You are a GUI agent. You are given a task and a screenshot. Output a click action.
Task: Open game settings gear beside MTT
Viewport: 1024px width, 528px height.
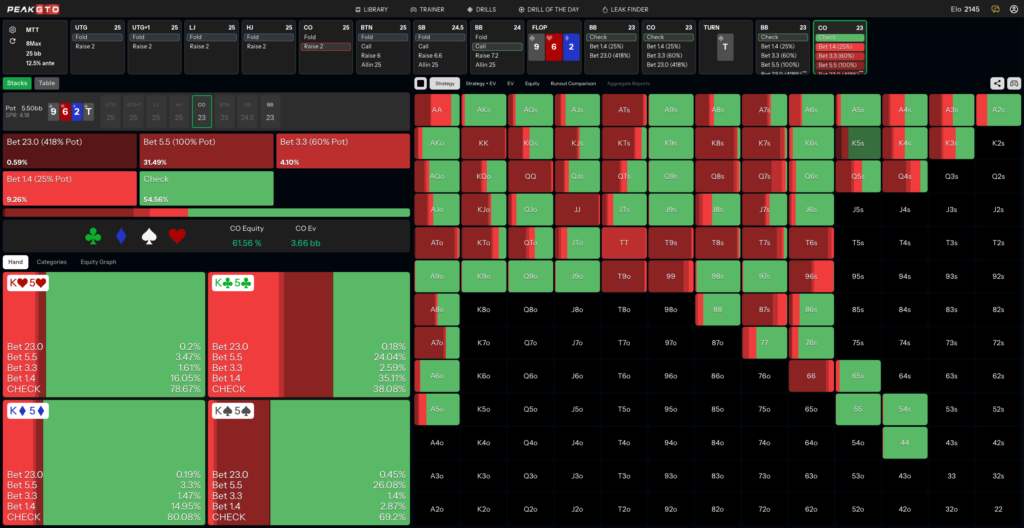coord(12,30)
